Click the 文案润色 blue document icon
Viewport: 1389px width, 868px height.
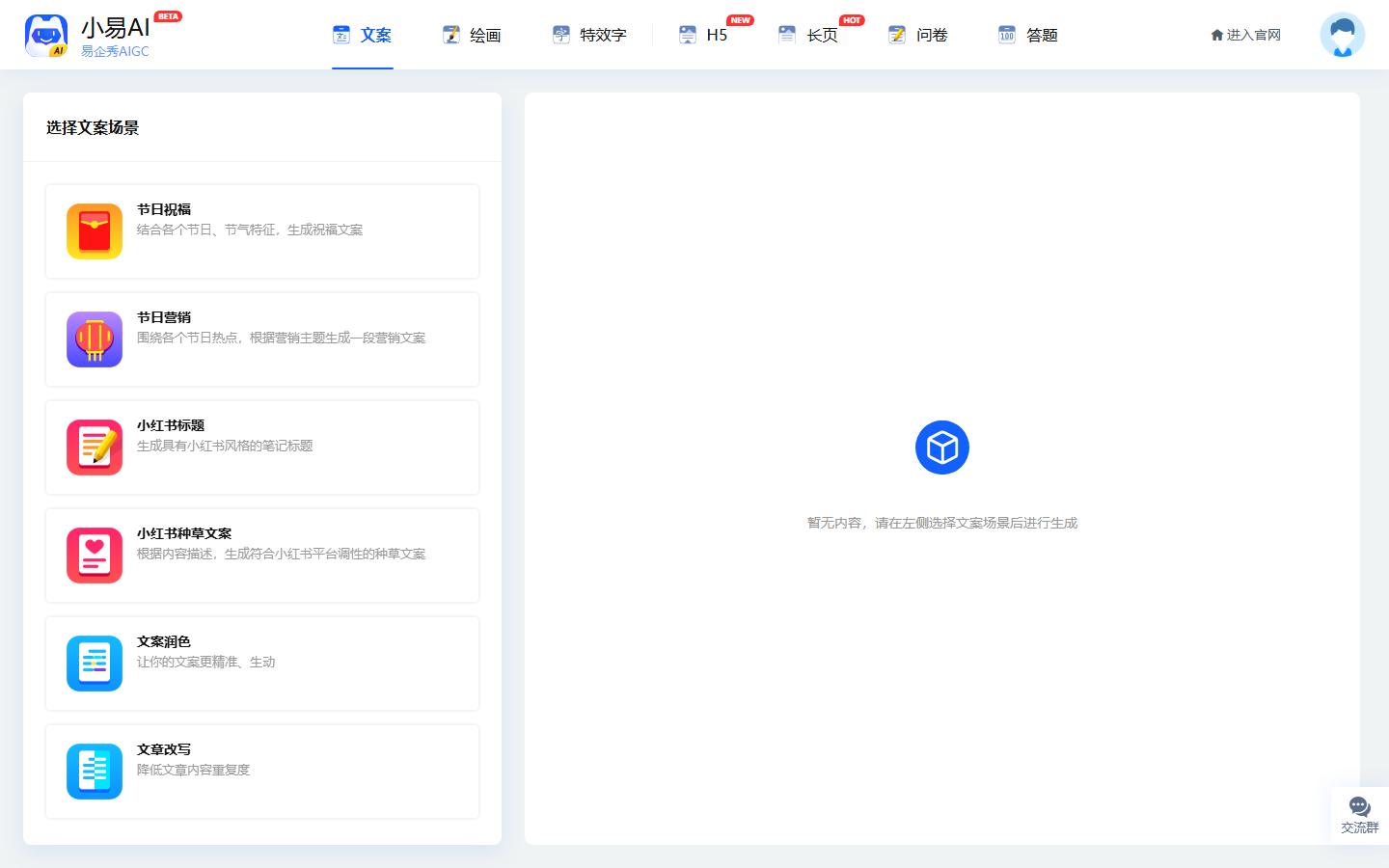pos(95,664)
